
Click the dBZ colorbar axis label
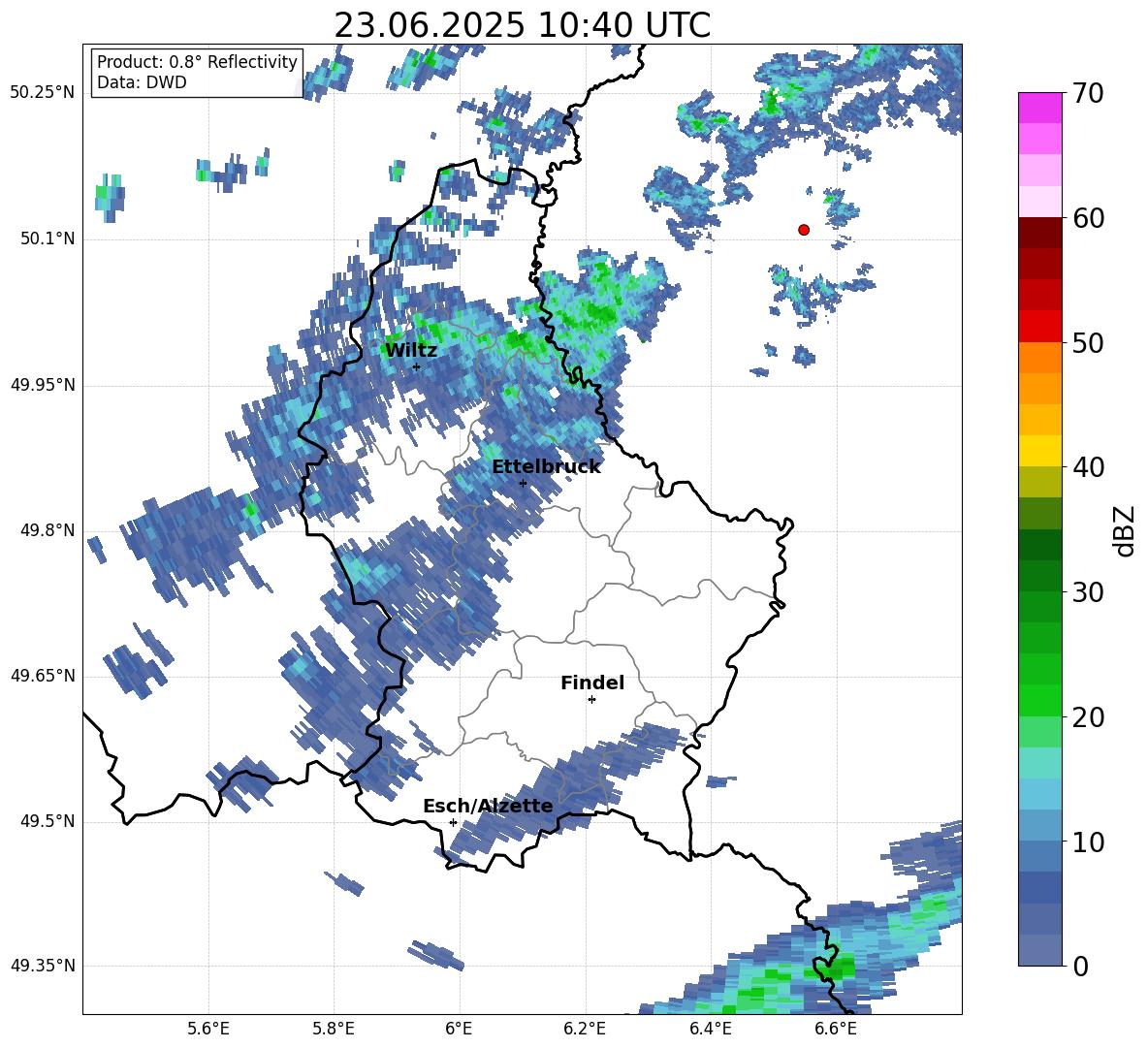tap(1126, 530)
